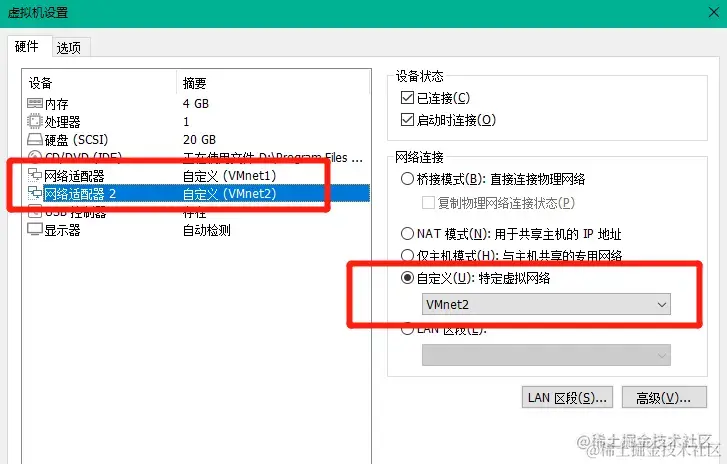Click the 高级(V)... button
The width and height of the screenshot is (727, 464).
pos(664,398)
